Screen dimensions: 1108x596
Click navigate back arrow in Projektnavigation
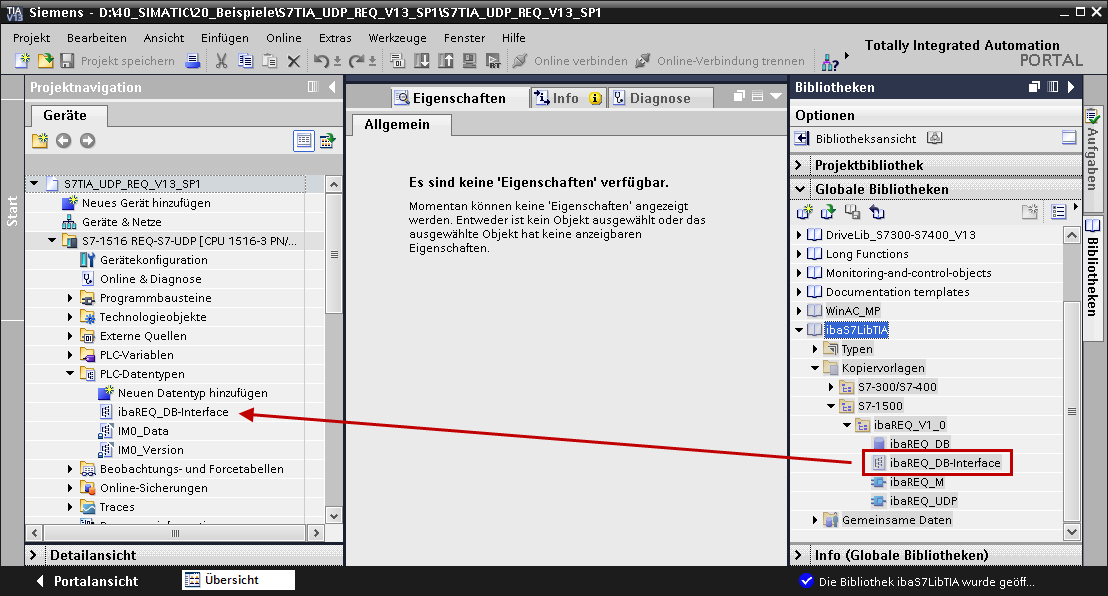64,141
